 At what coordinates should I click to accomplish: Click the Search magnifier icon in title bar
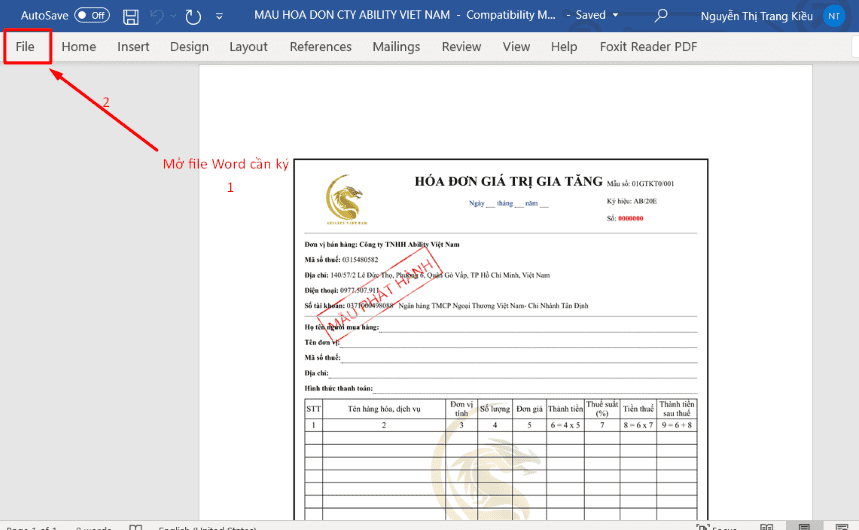click(x=661, y=15)
